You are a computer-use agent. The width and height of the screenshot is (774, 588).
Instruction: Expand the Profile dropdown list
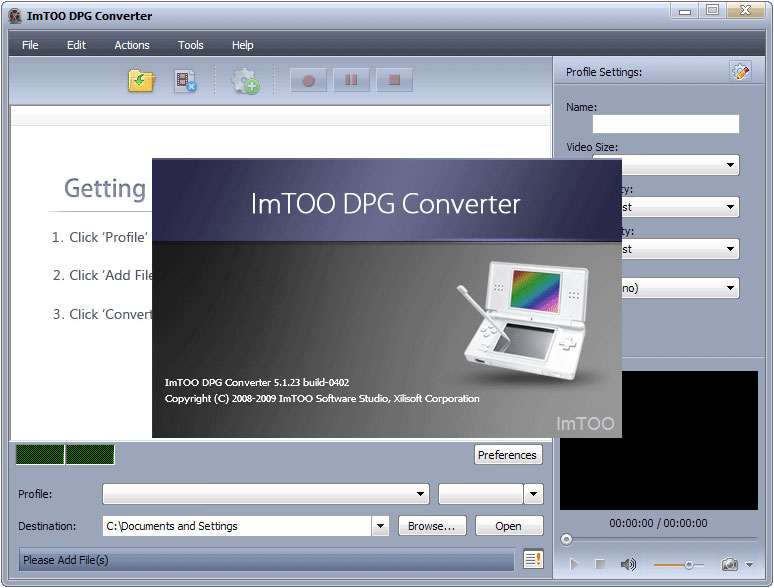pyautogui.click(x=422, y=494)
